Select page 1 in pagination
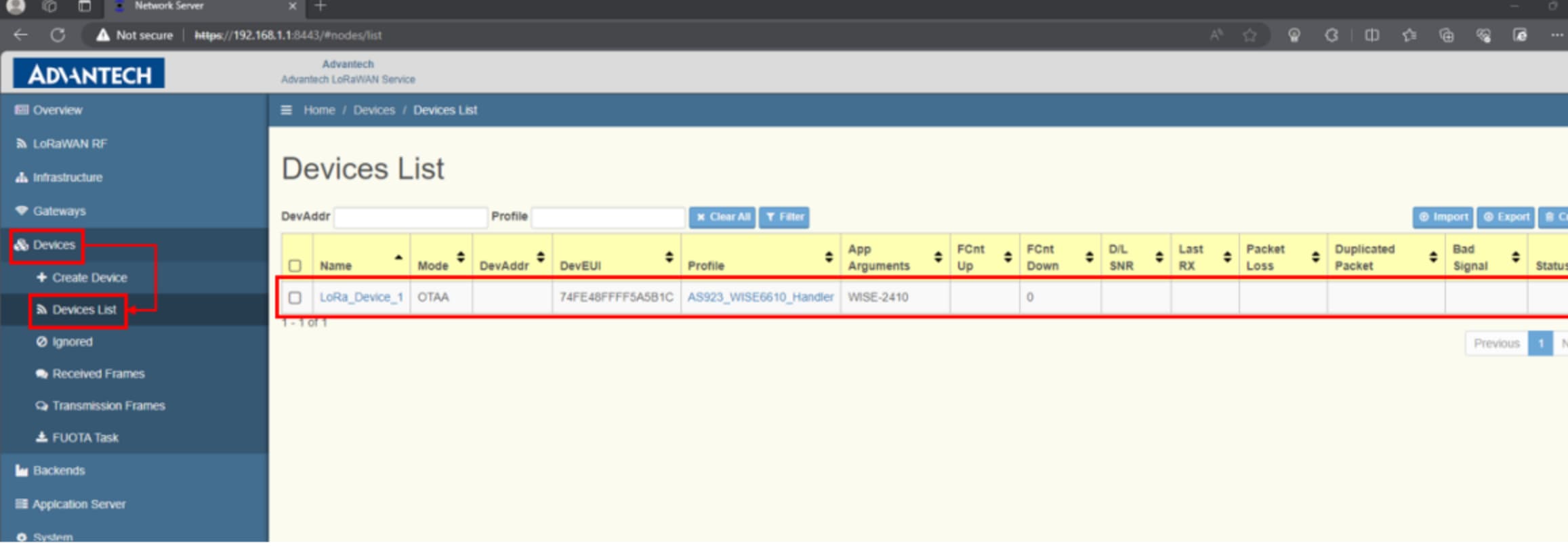This screenshot has height=546, width=1568. pyautogui.click(x=1540, y=343)
